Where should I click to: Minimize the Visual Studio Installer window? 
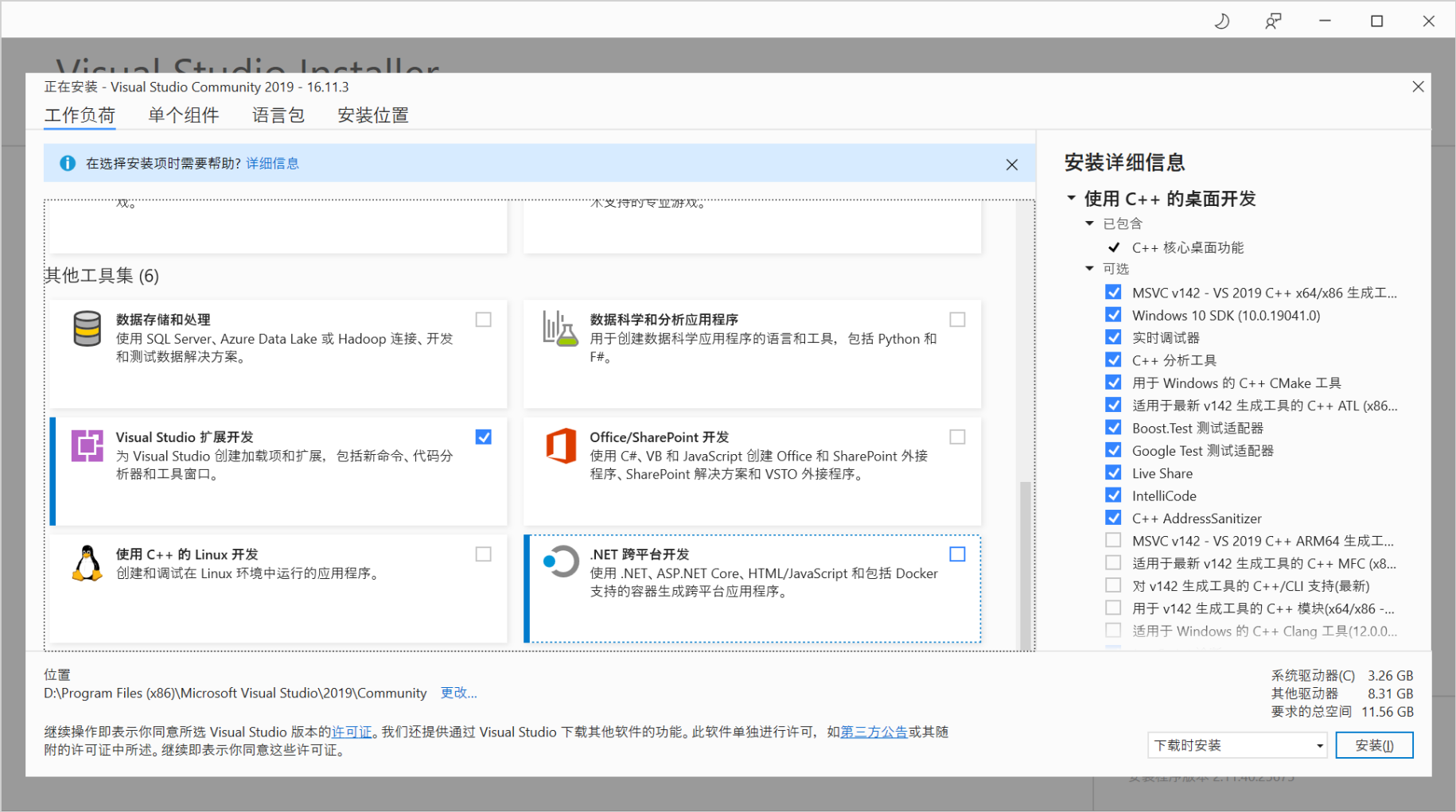1325,21
